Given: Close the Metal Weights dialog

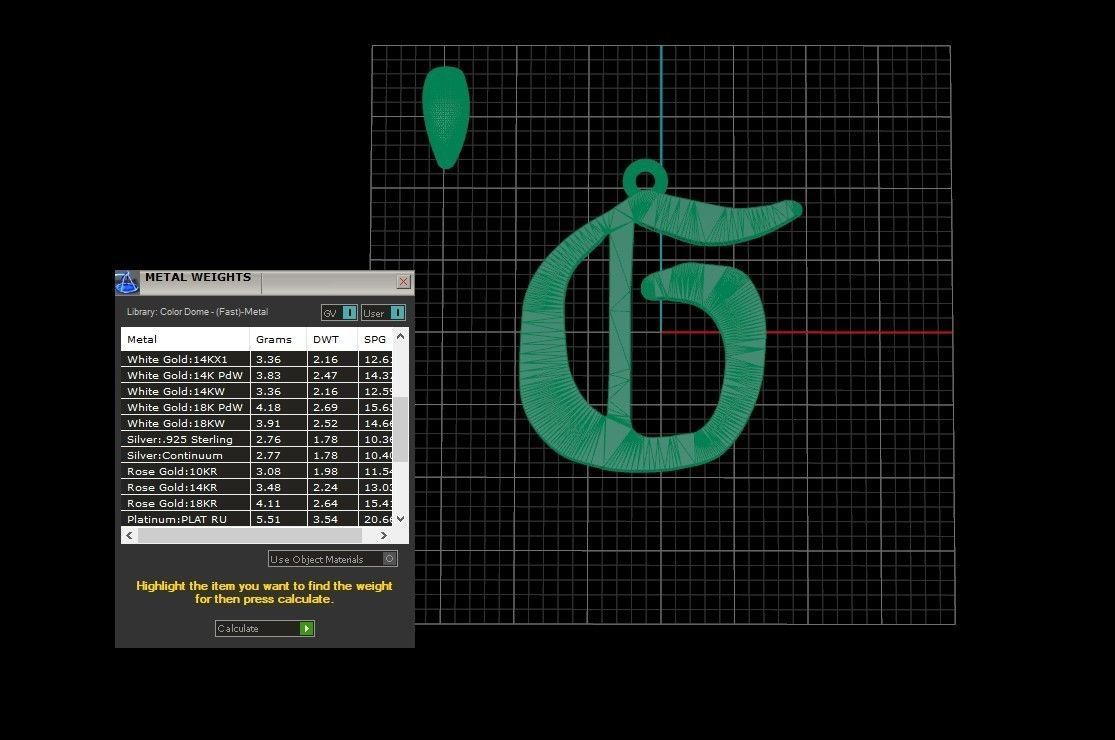Looking at the screenshot, I should click(403, 281).
